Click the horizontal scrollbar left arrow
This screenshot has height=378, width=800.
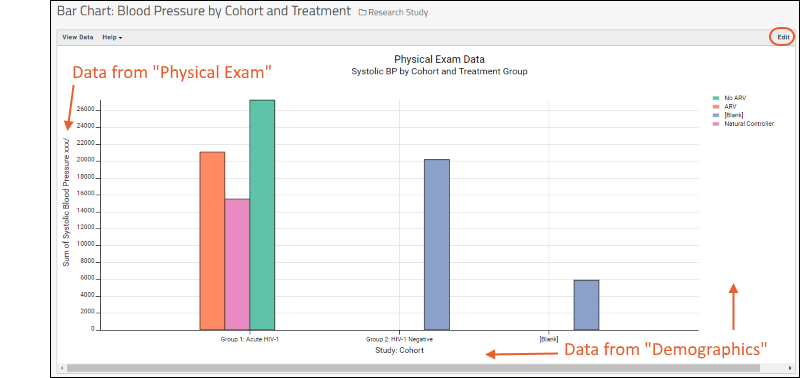(62, 368)
